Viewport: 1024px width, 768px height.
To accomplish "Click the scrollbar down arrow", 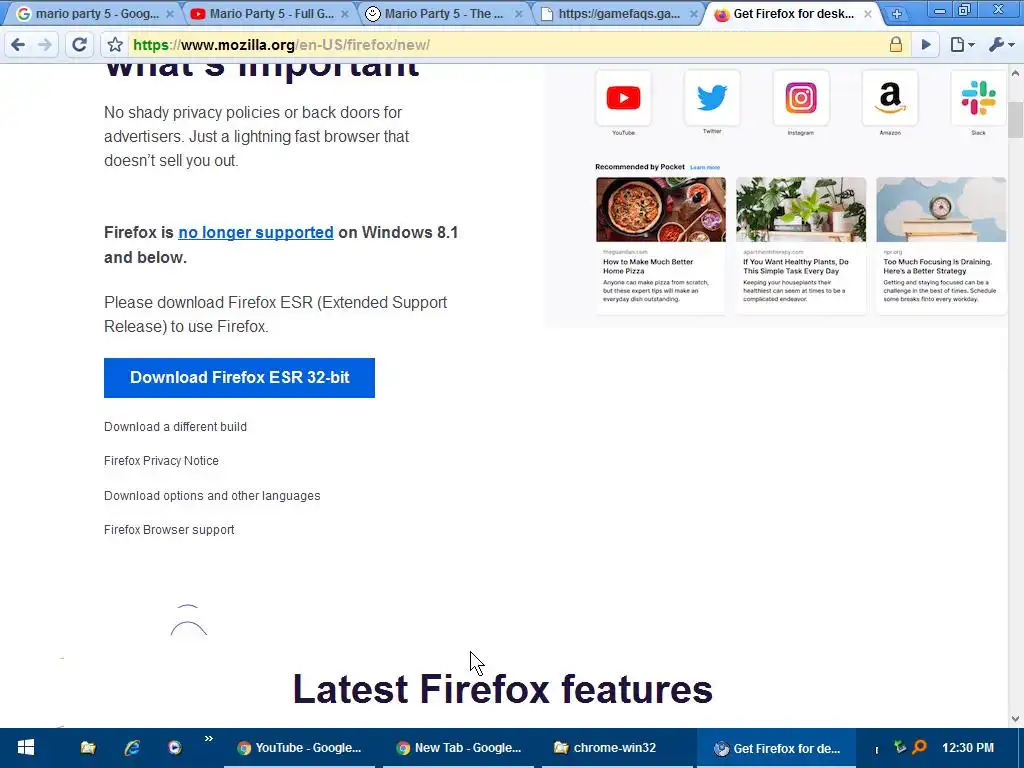I will pos(1016,719).
